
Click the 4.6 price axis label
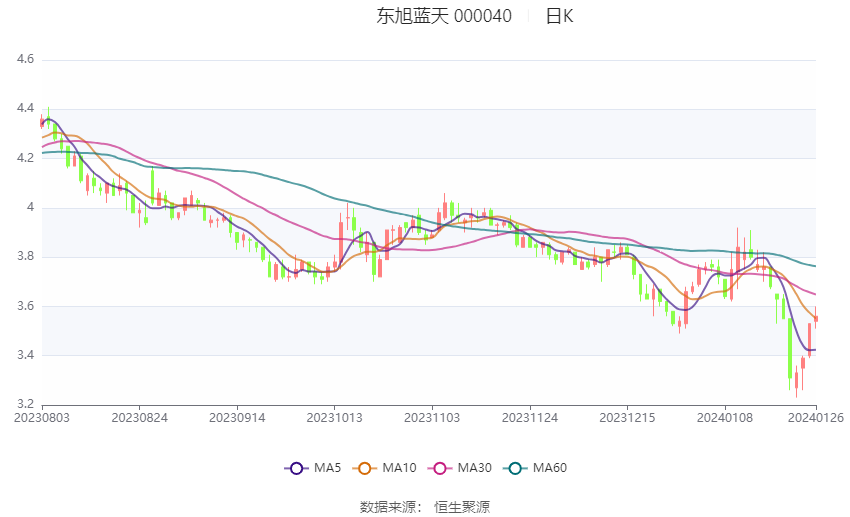click(x=25, y=59)
